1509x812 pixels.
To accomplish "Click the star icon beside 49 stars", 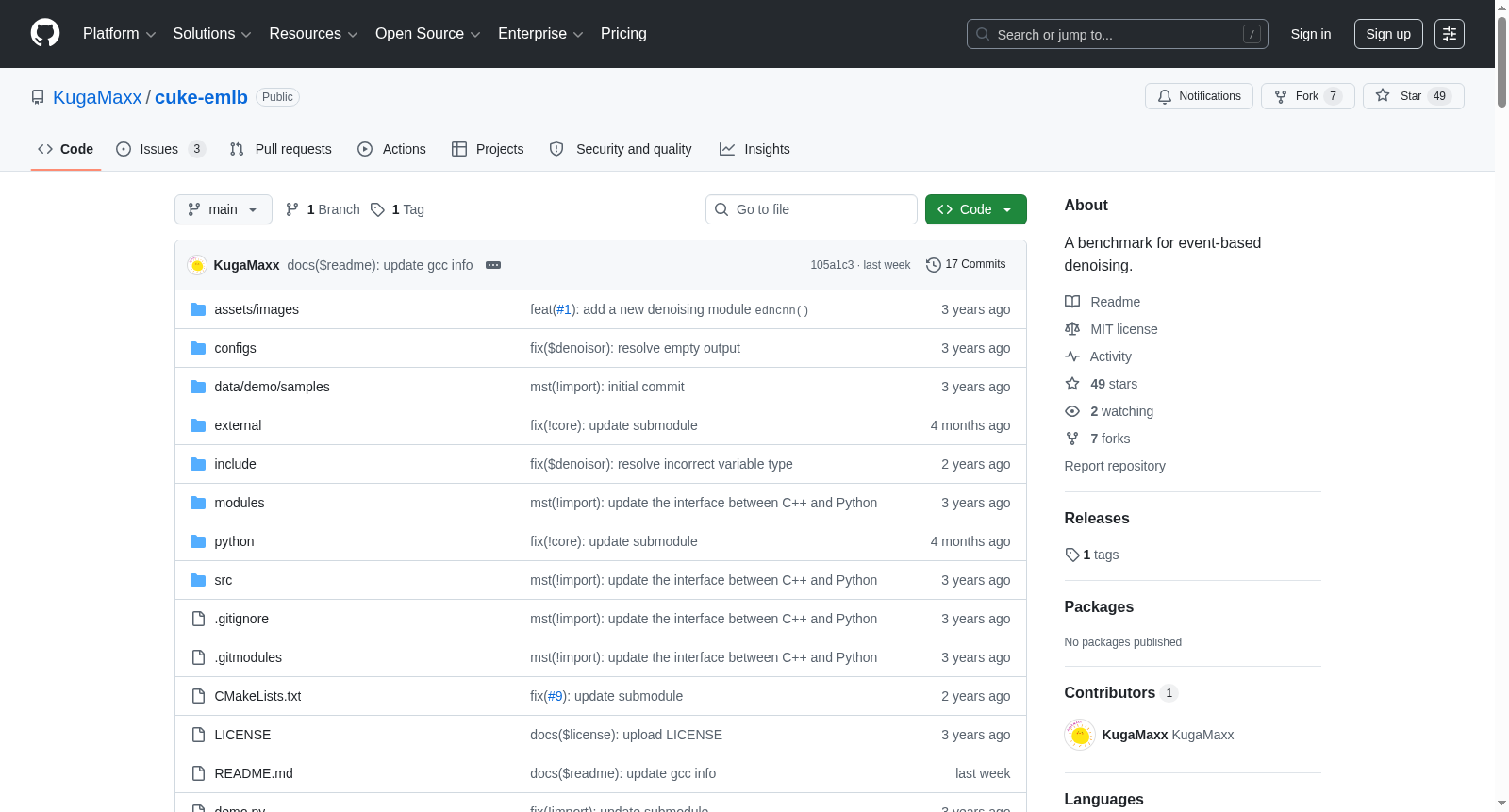I will click(1072, 384).
